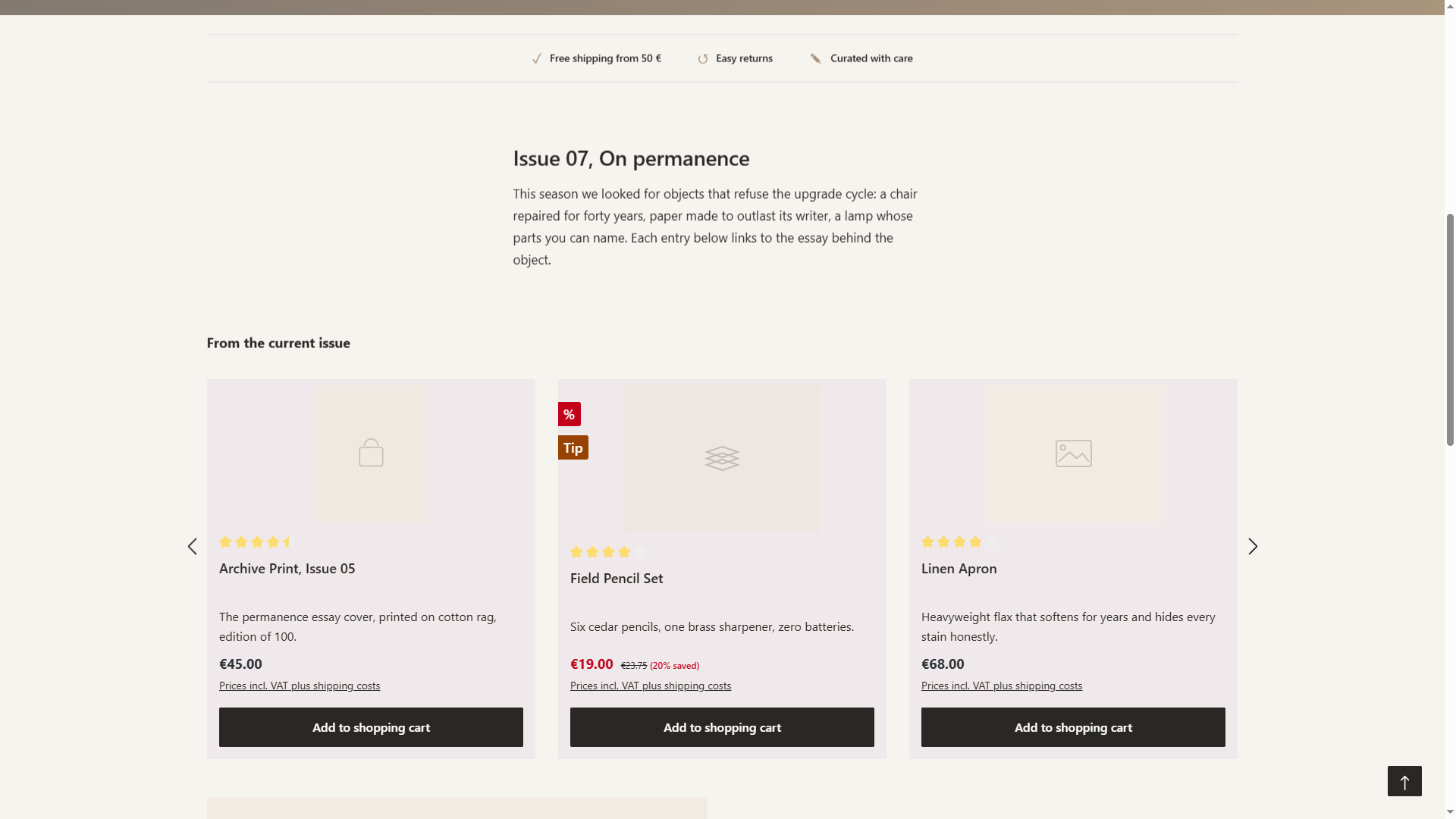1456x819 pixels.
Task: Click the struck-through €23.75 original price
Action: (x=634, y=666)
